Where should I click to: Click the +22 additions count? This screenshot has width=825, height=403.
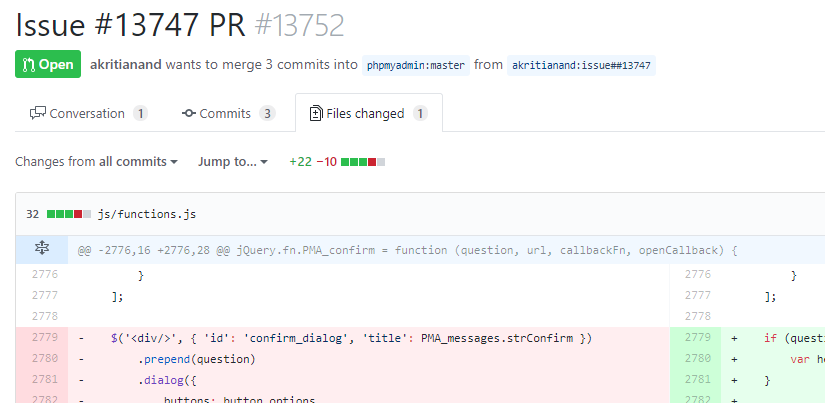point(300,162)
